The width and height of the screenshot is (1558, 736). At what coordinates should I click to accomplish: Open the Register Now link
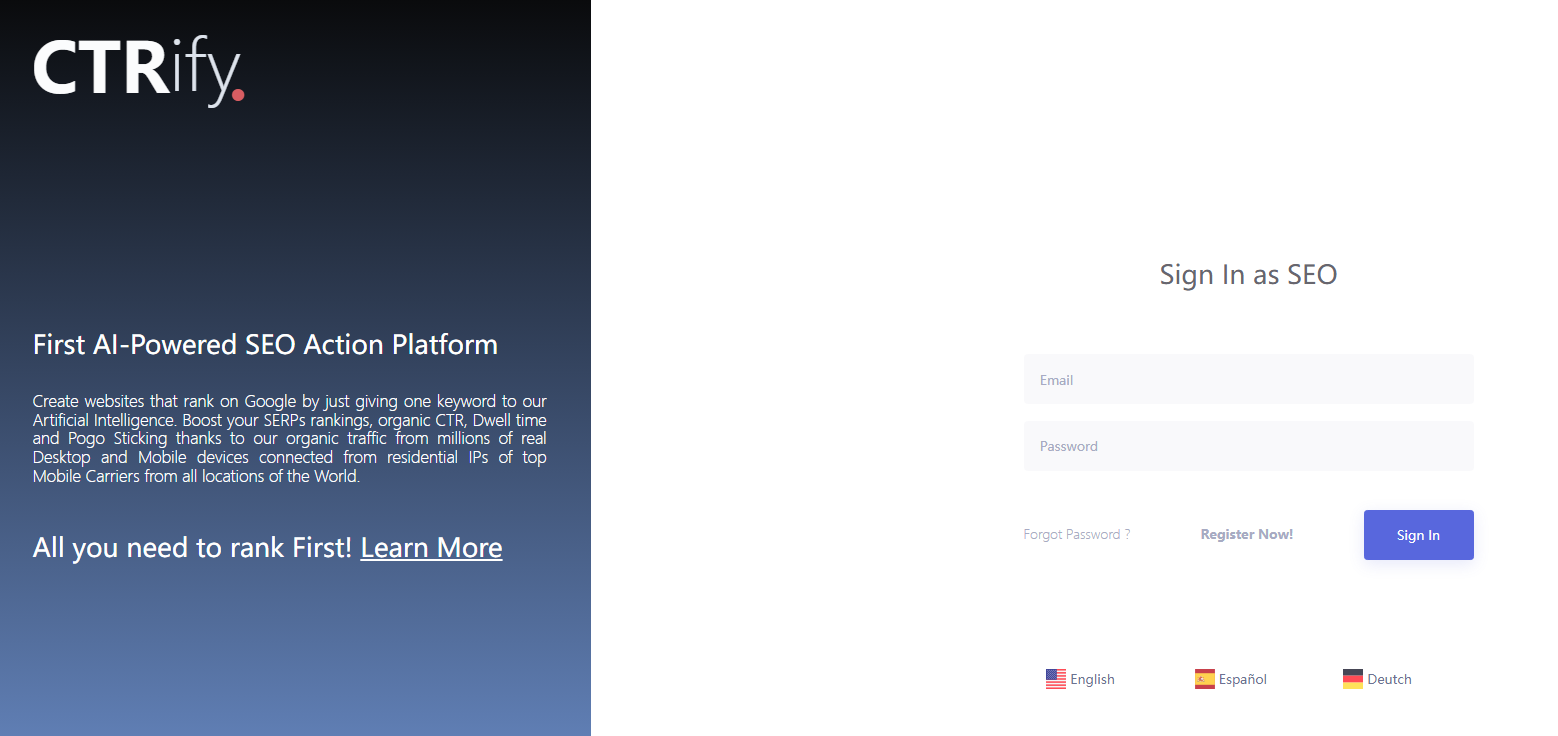coord(1247,534)
